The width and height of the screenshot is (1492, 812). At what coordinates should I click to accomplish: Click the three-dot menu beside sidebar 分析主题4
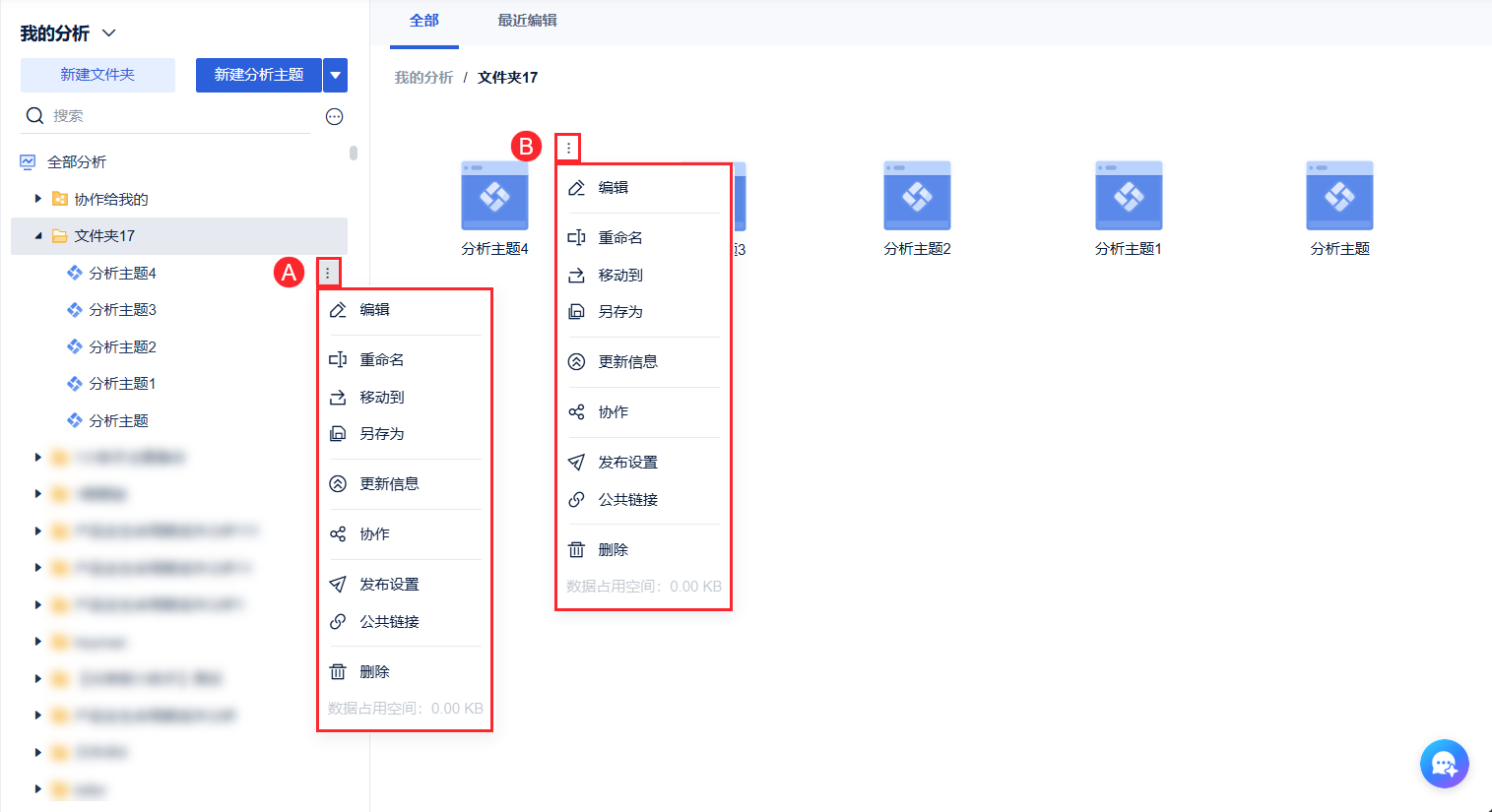tap(328, 273)
